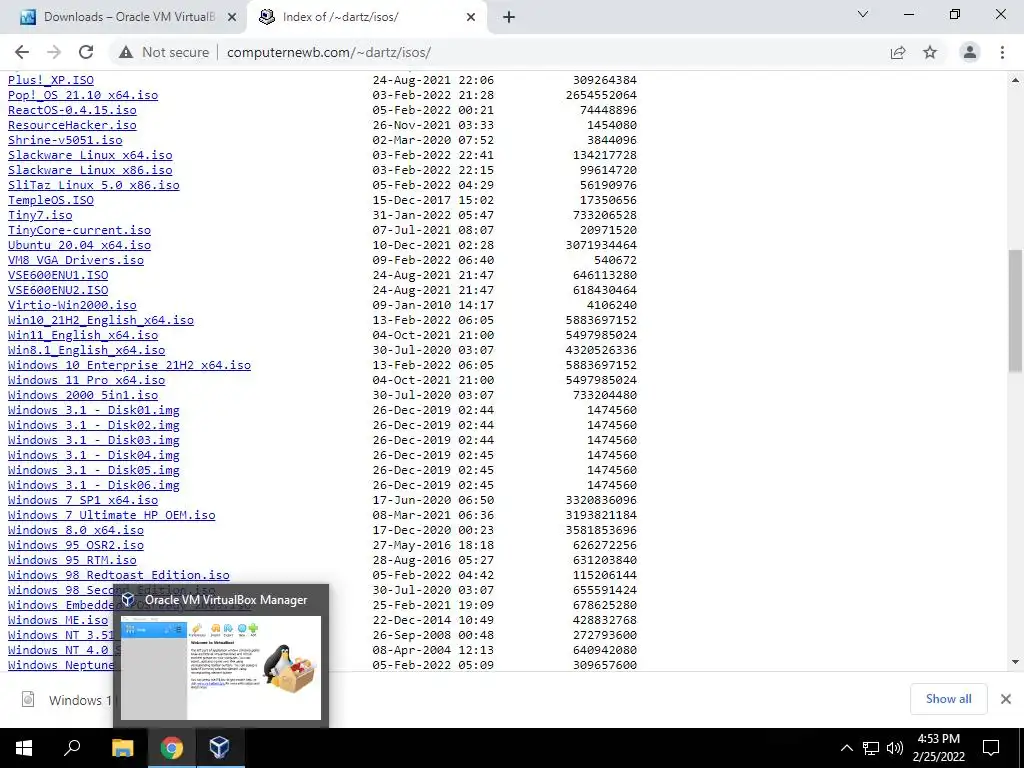Download Windows_98_Redtoast_Edition.iso

click(119, 575)
